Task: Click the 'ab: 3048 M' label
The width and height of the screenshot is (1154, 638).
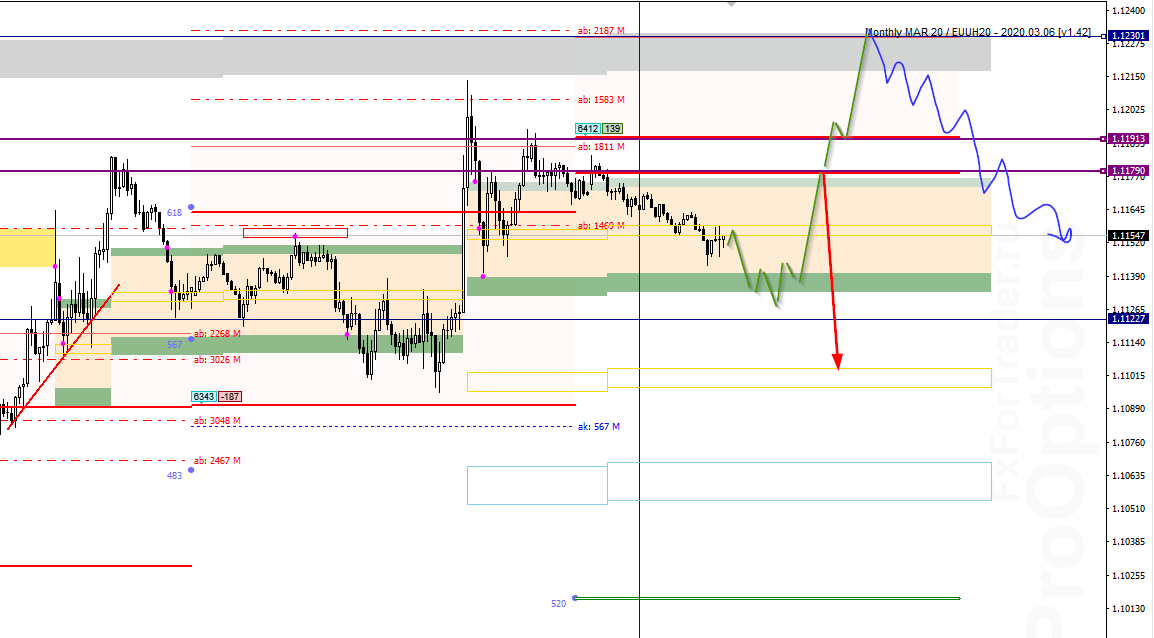Action: point(217,421)
